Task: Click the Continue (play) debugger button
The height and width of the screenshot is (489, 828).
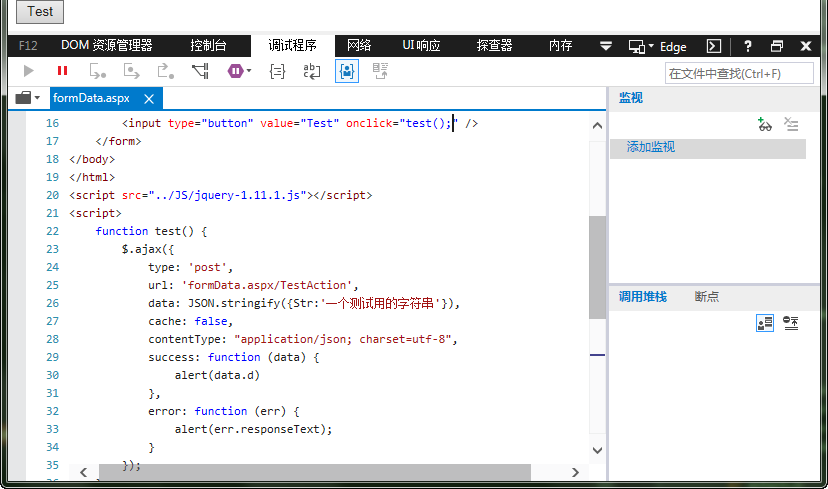Action: 29,71
